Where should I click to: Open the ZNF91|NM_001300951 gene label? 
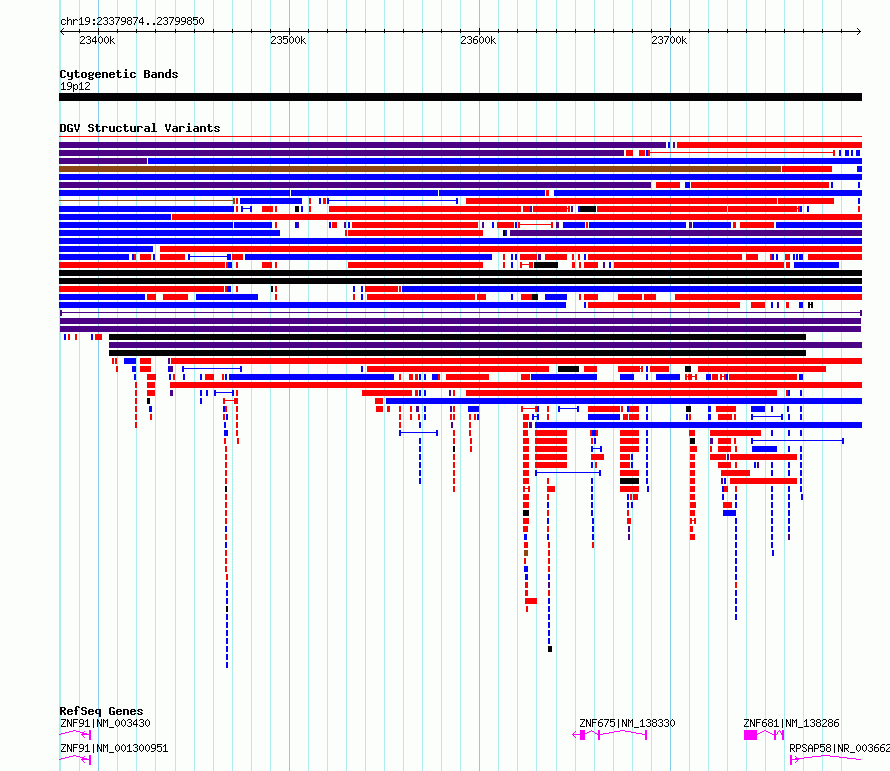114,748
